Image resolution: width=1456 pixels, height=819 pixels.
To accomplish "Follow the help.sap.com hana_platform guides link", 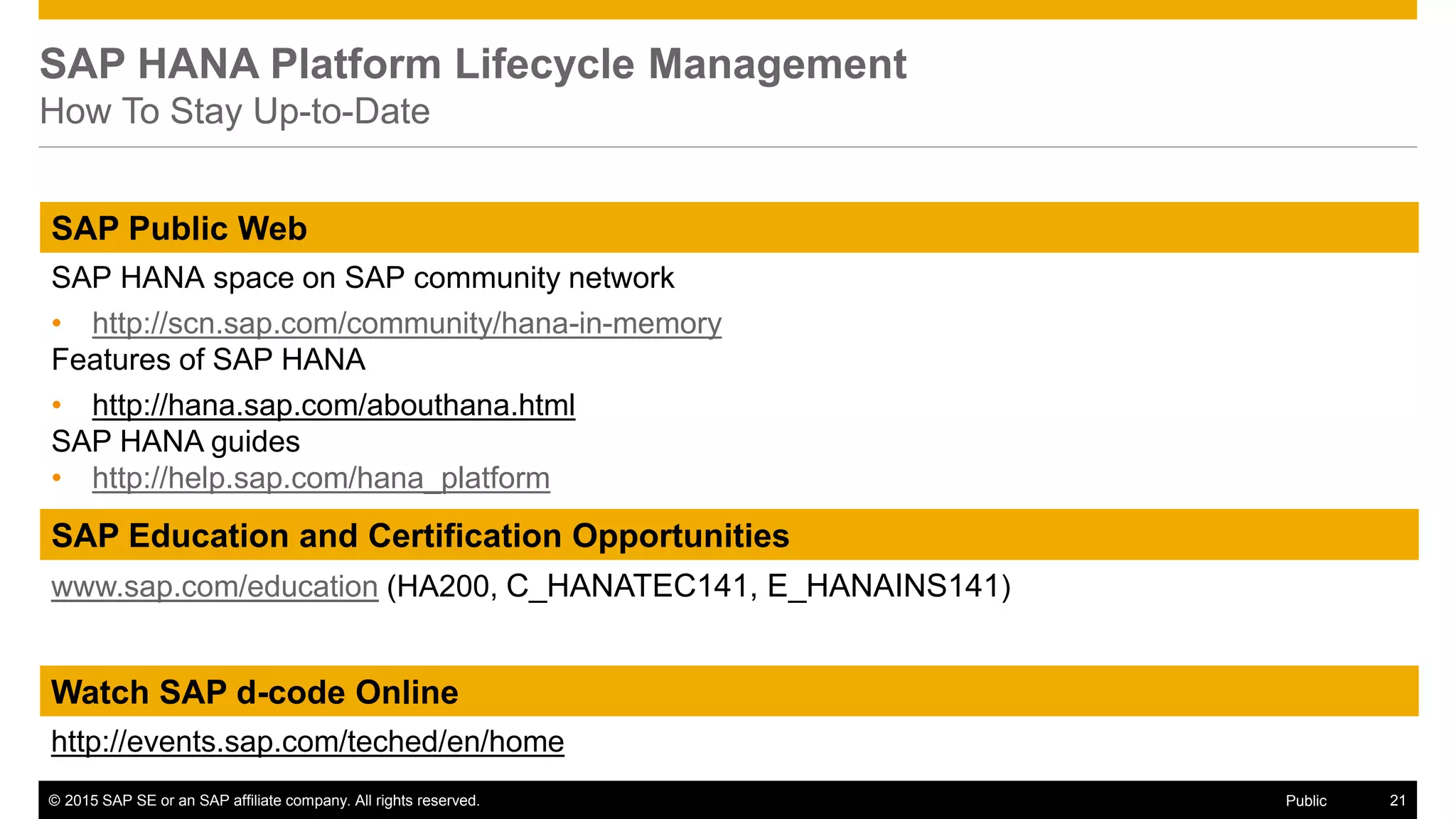I will [321, 478].
